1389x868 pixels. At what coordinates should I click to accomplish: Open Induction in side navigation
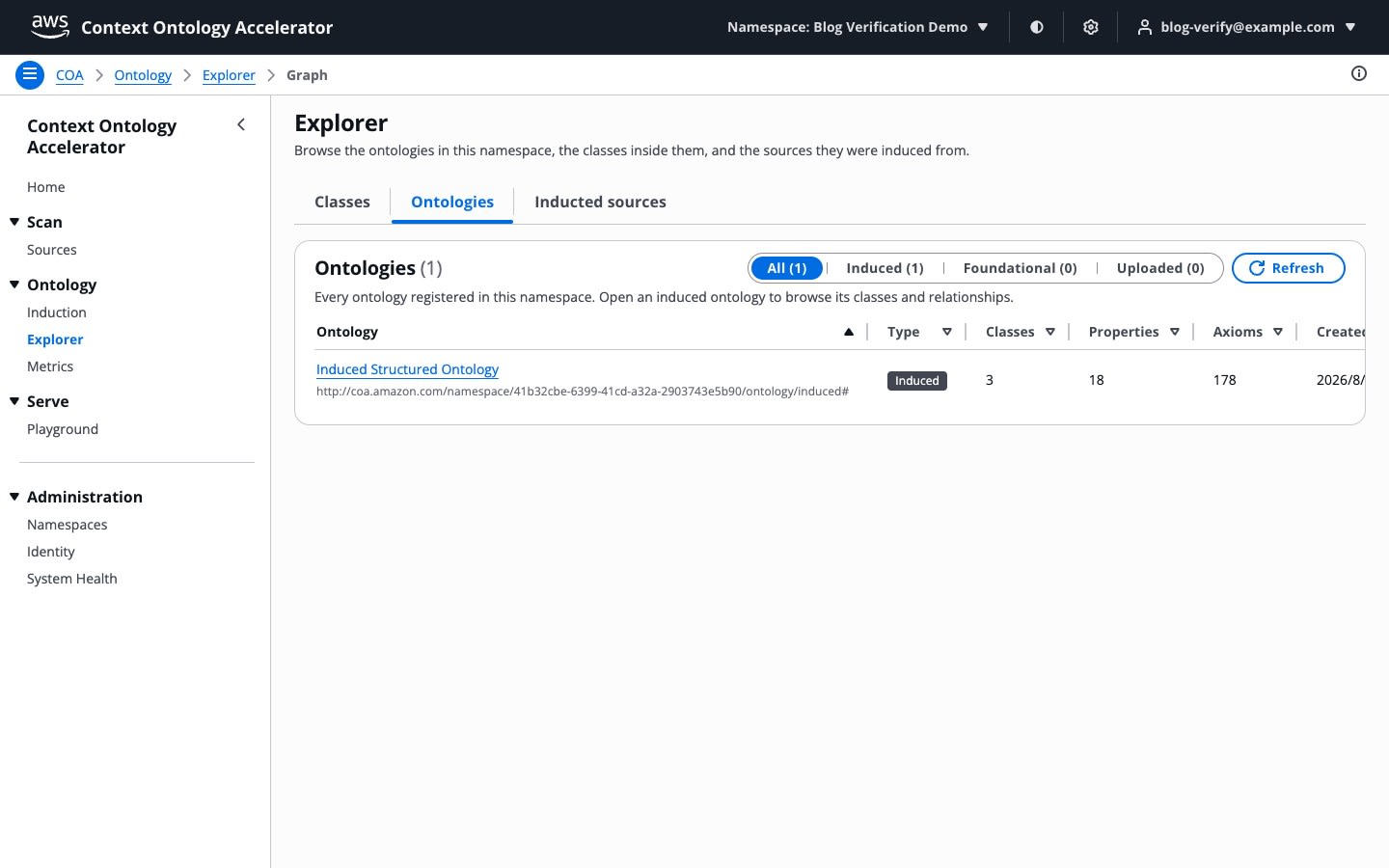click(x=57, y=312)
